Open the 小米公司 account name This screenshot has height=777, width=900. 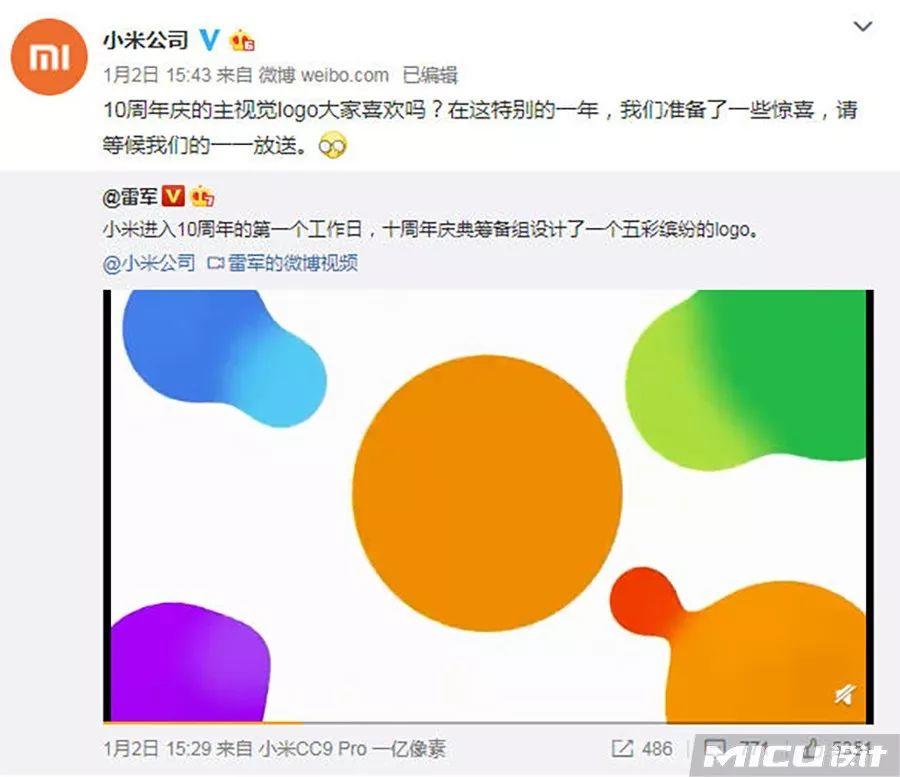pyautogui.click(x=146, y=40)
